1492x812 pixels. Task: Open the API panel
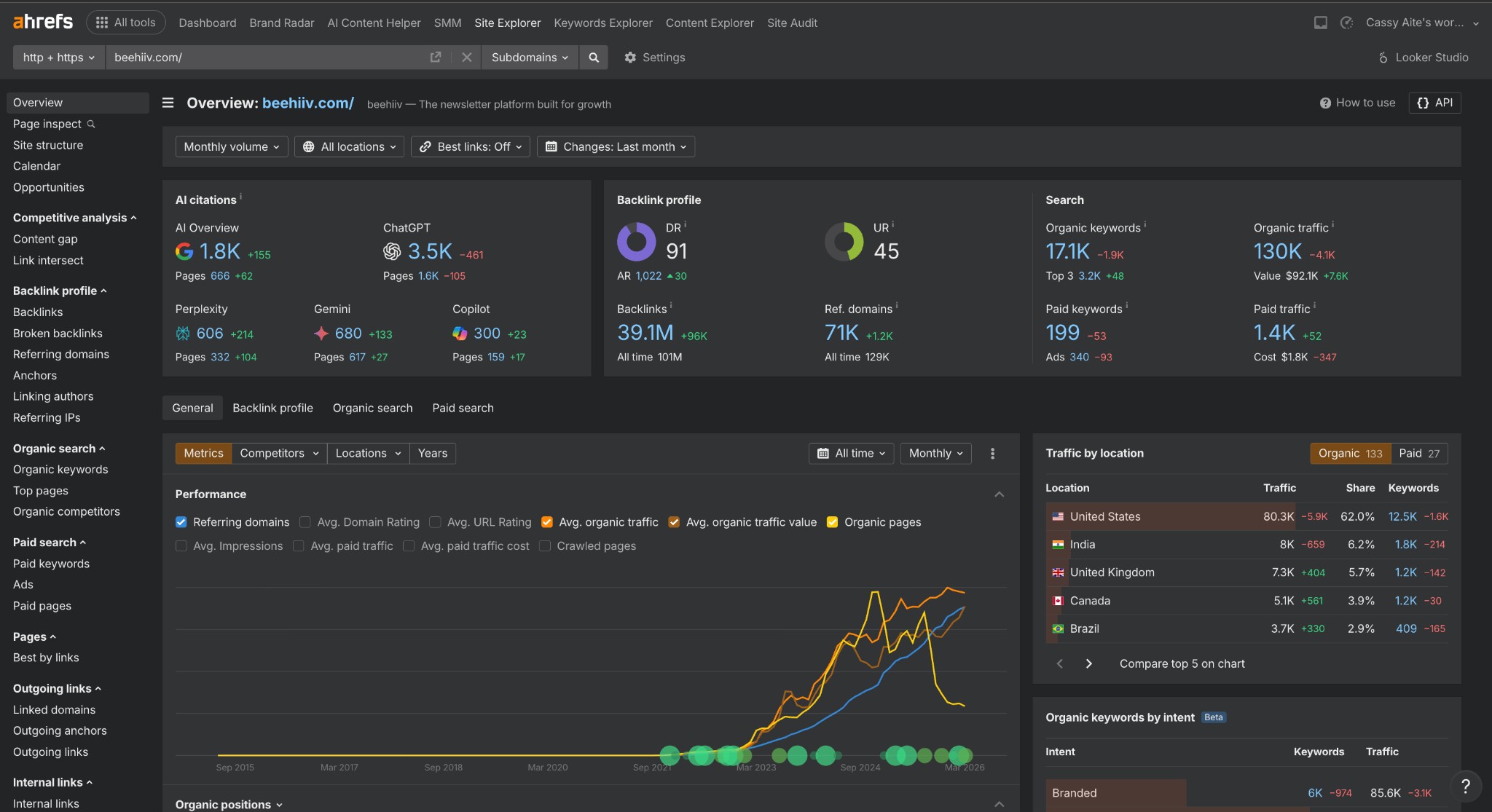tap(1434, 102)
